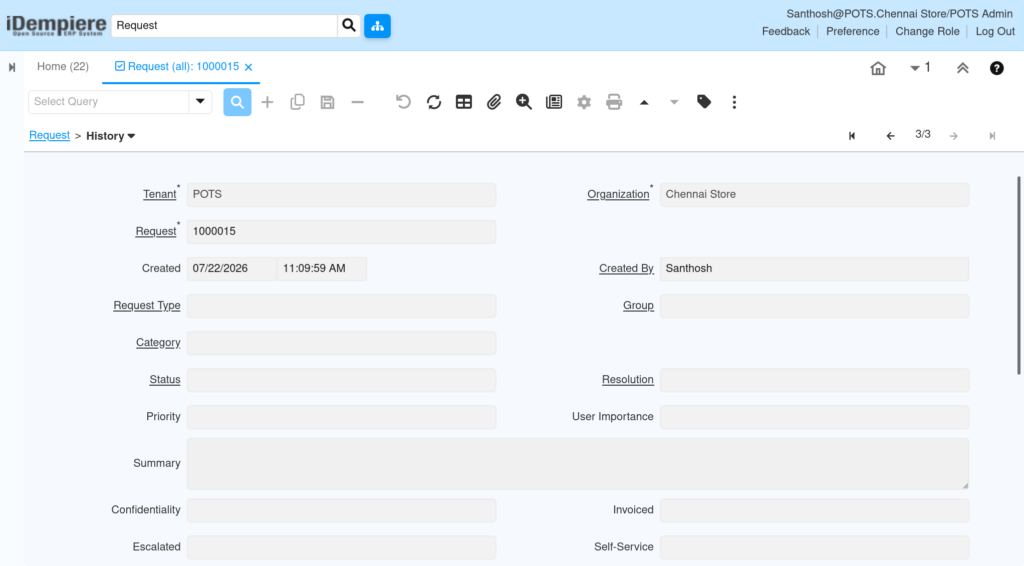Click the Category field label
The width and height of the screenshot is (1024, 566).
point(158,343)
